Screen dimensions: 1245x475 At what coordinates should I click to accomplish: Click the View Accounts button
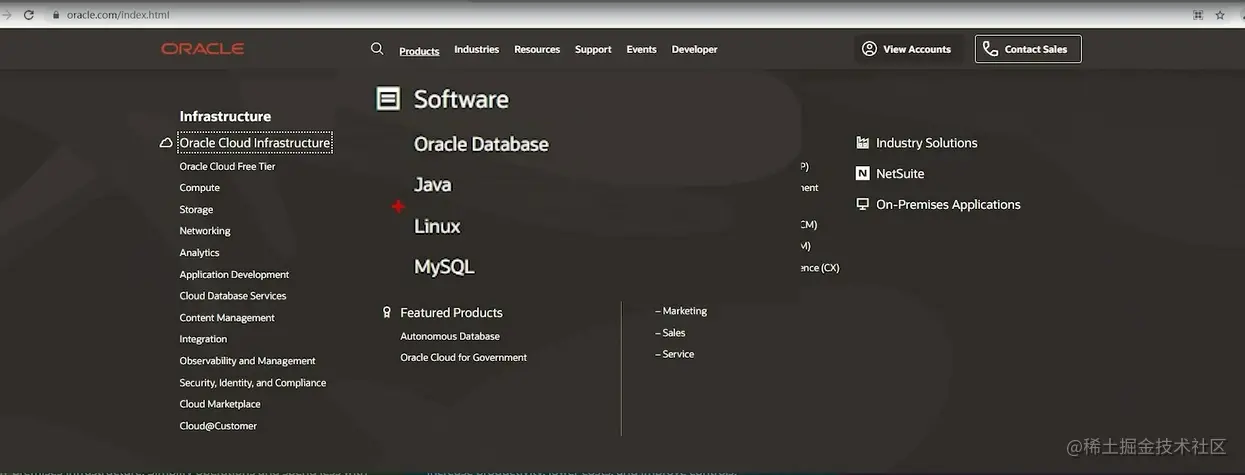pyautogui.click(x=906, y=49)
